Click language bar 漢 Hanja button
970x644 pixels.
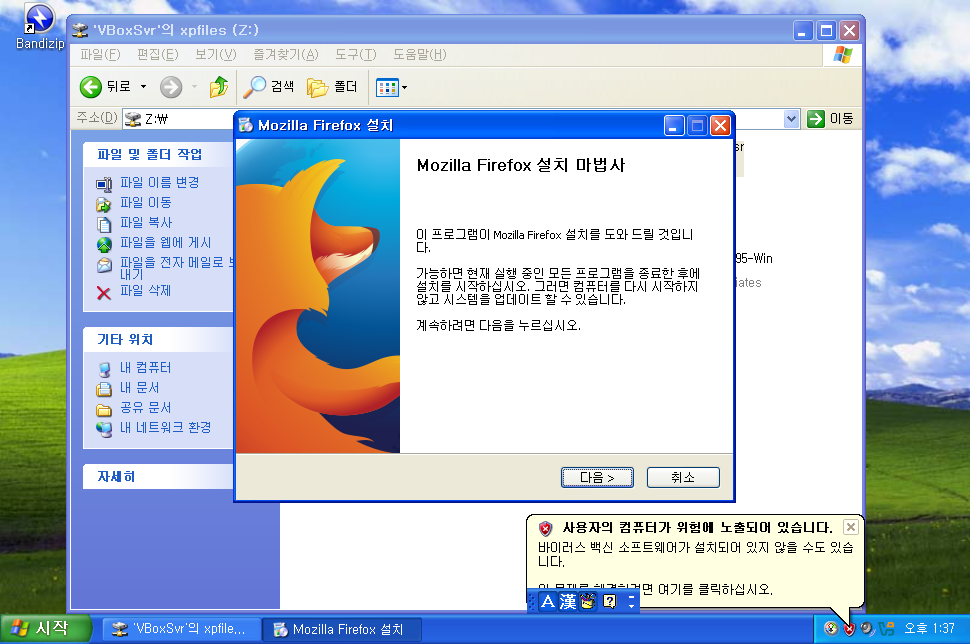tap(567, 601)
